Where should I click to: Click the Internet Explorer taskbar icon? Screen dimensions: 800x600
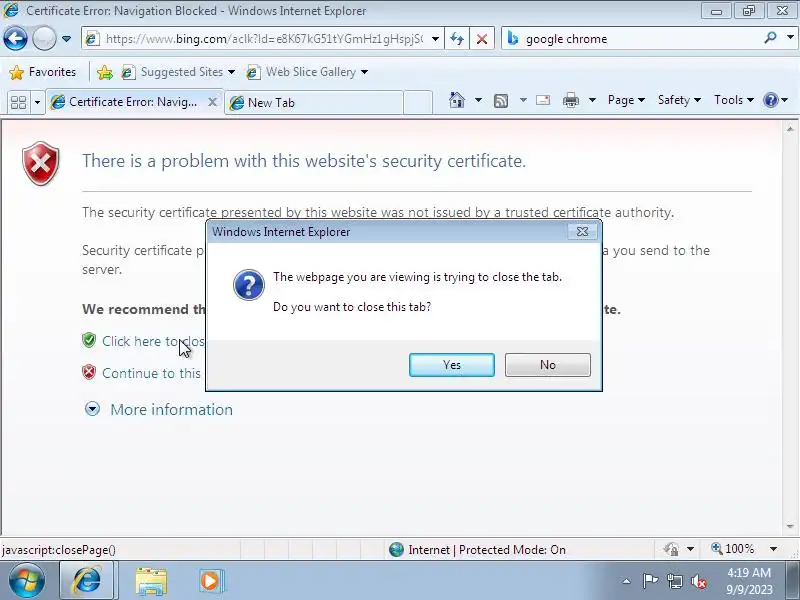click(x=88, y=581)
